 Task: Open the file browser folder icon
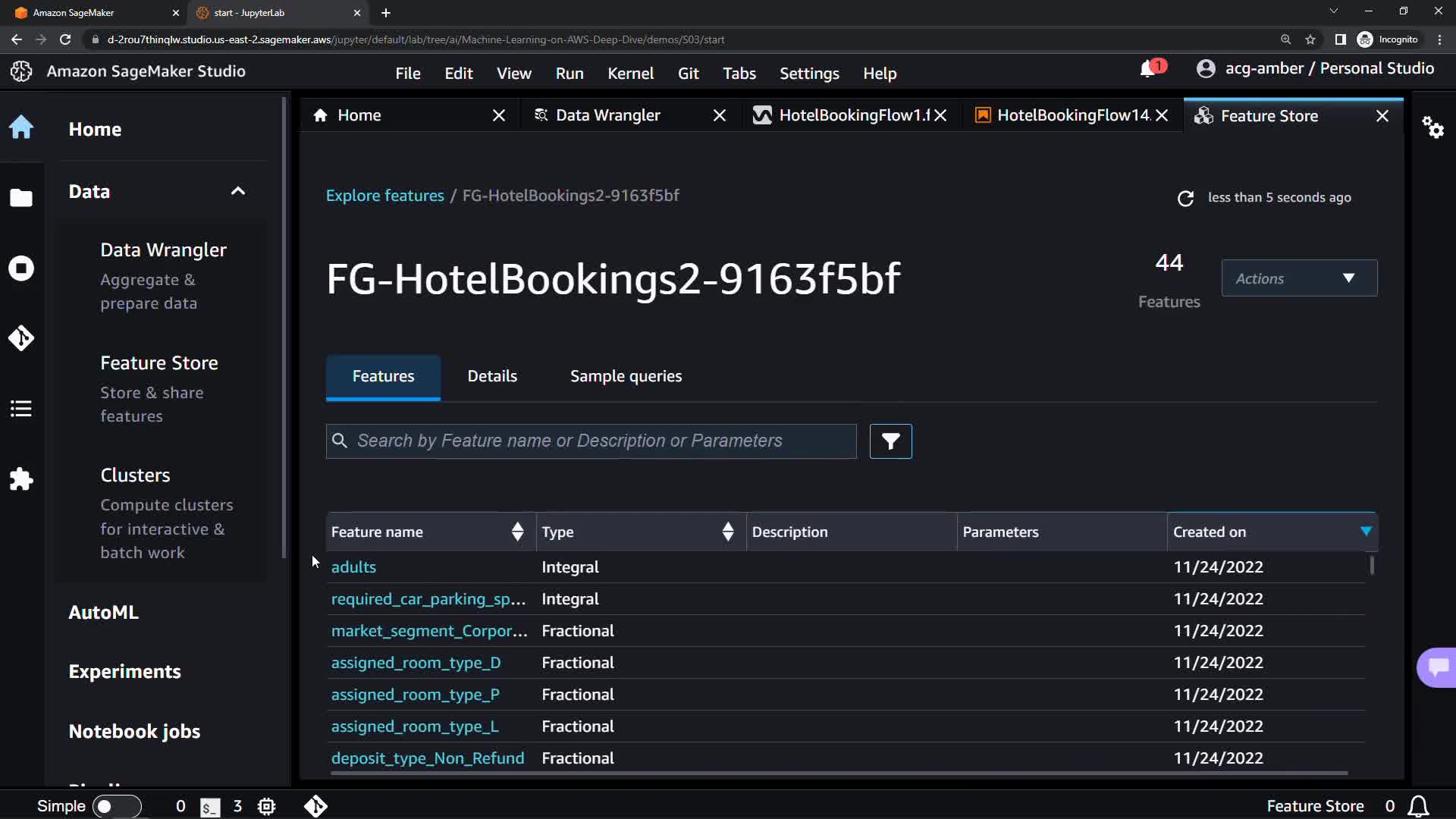tap(21, 198)
